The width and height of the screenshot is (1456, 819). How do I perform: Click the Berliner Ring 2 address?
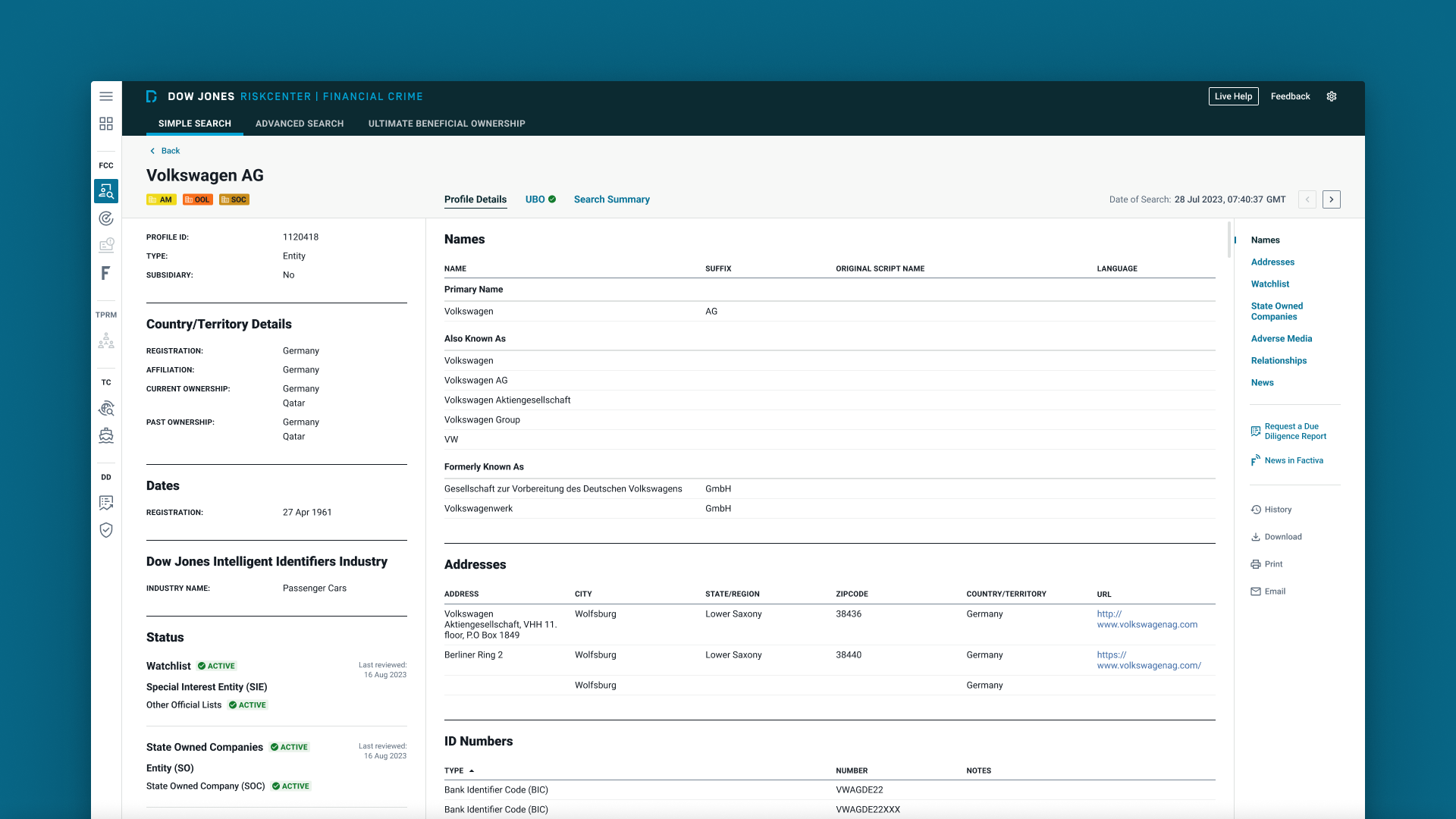coord(473,655)
